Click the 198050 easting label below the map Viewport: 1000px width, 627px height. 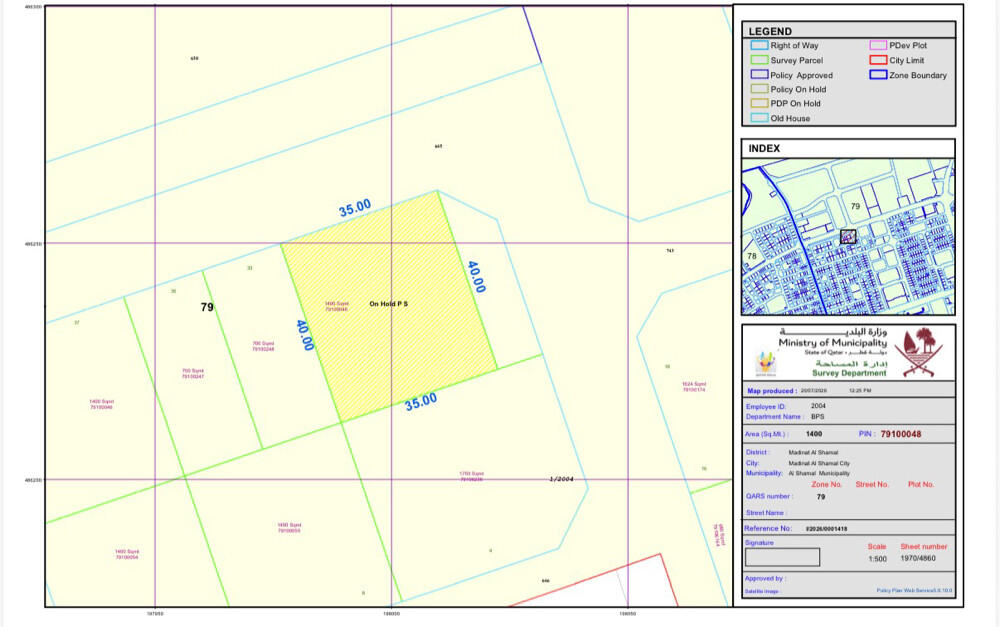coord(628,614)
